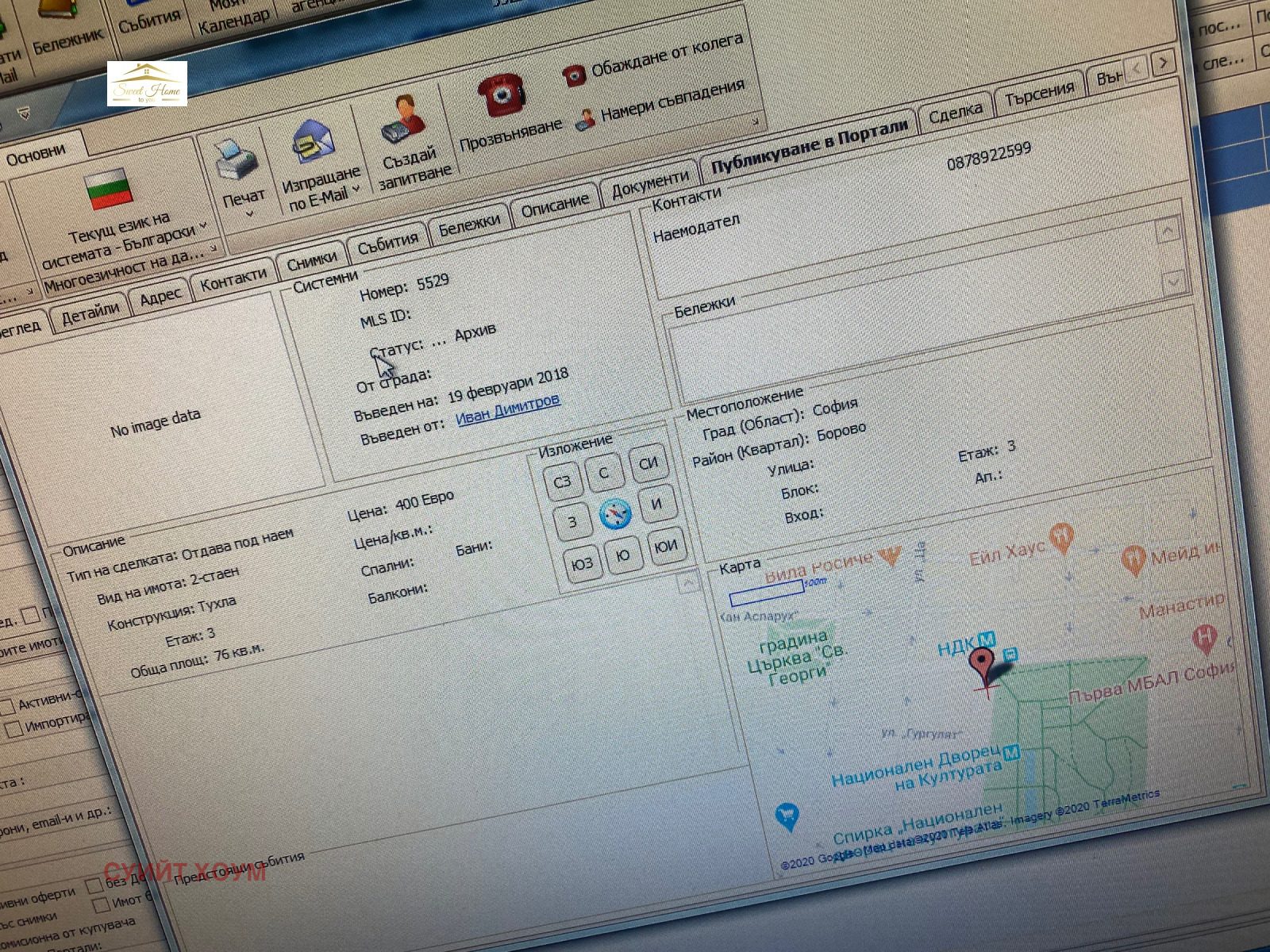Viewport: 1270px width, 952px height.
Task: Tick the Импортира checkbox in the back window
Action: point(13,729)
